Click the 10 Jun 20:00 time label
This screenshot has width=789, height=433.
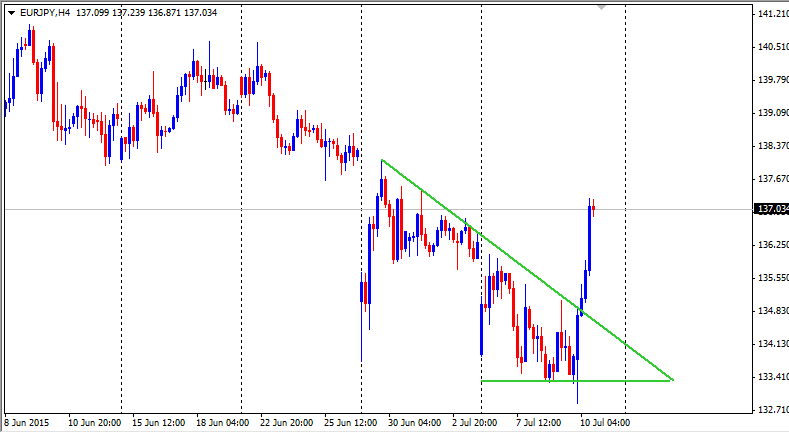click(95, 422)
